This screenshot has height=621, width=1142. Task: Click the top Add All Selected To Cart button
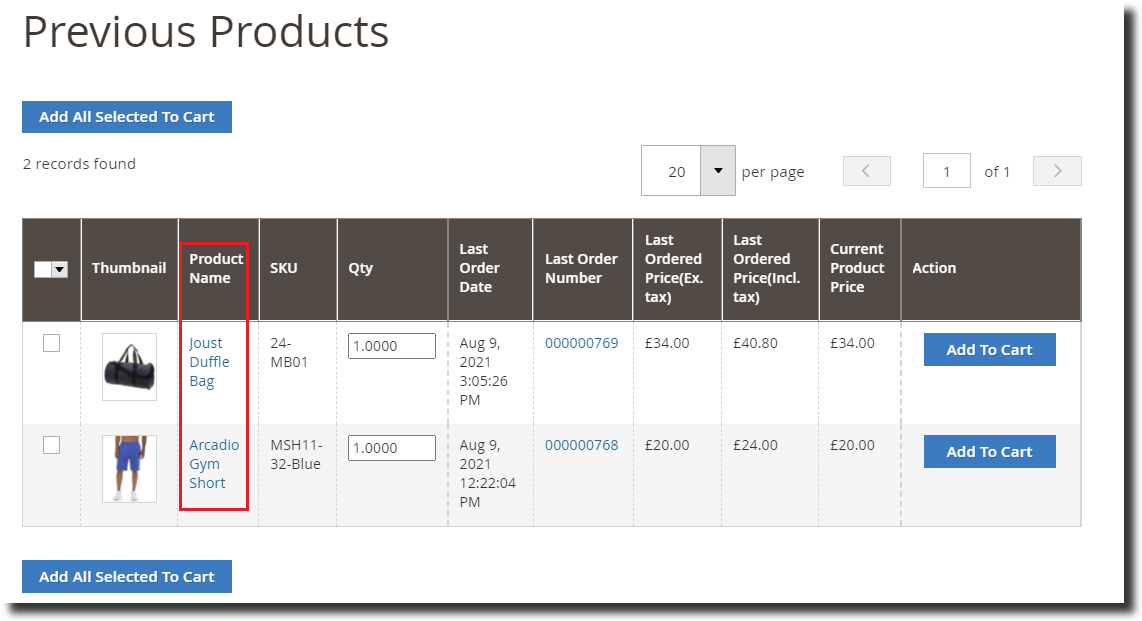126,117
